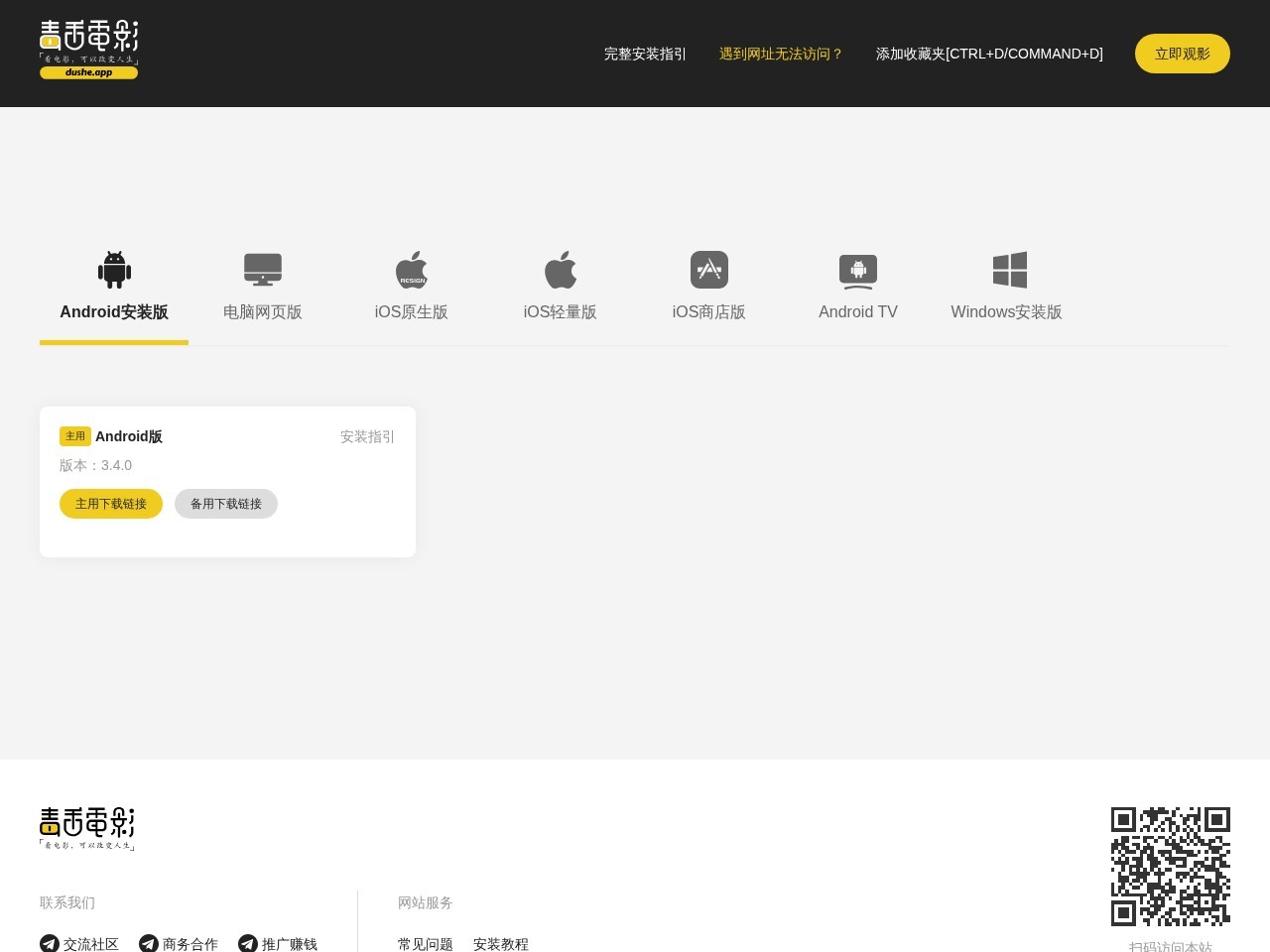1270x952 pixels.
Task: Click the Telegram icon next to 商务合作
Action: coord(149,944)
